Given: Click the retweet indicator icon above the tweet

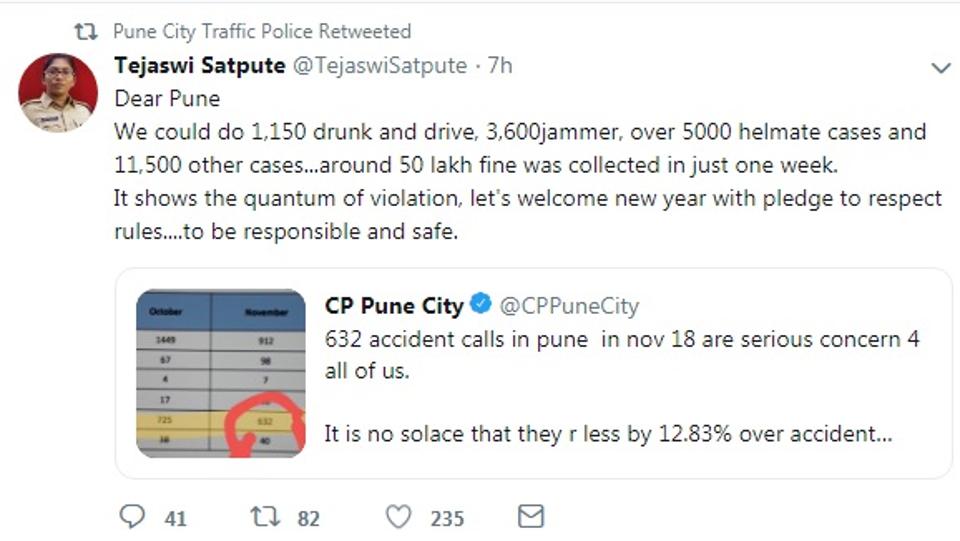Looking at the screenshot, I should 87,32.
